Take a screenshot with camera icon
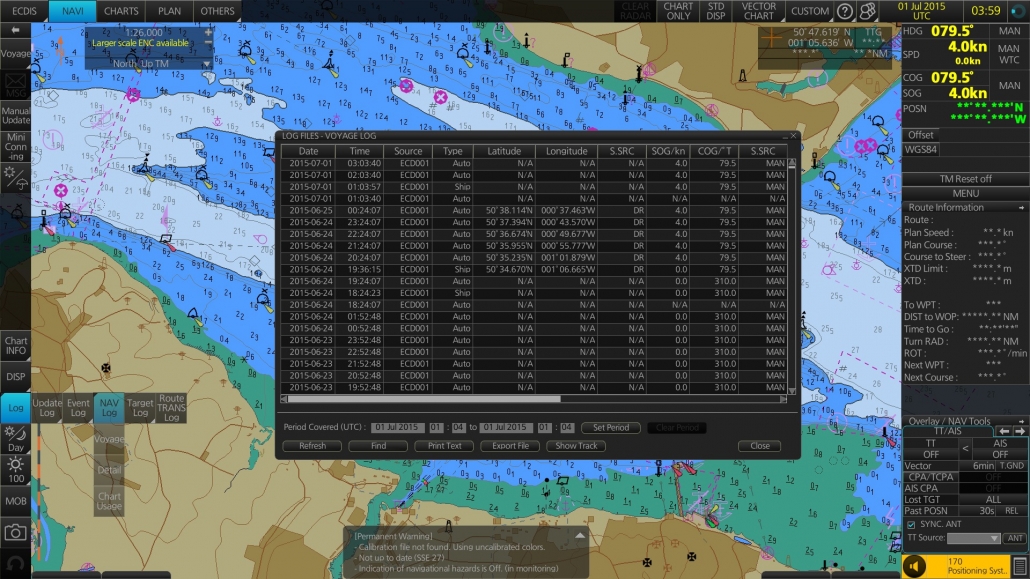The image size is (1030, 579). 15,532
